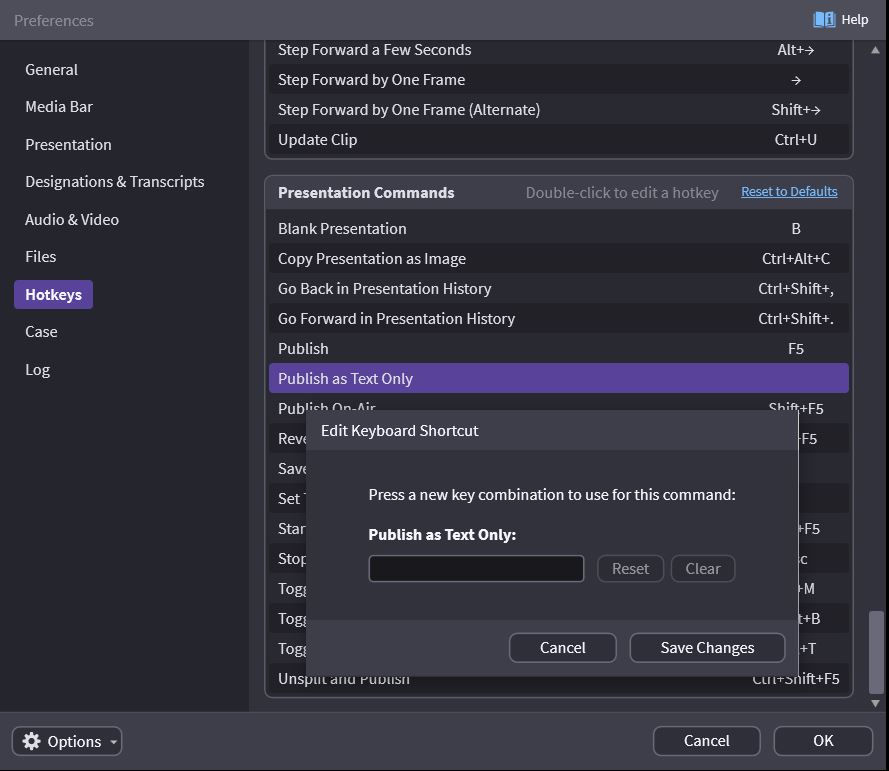Switch to Media Bar preferences
Viewport: 889px width, 771px height.
59,107
